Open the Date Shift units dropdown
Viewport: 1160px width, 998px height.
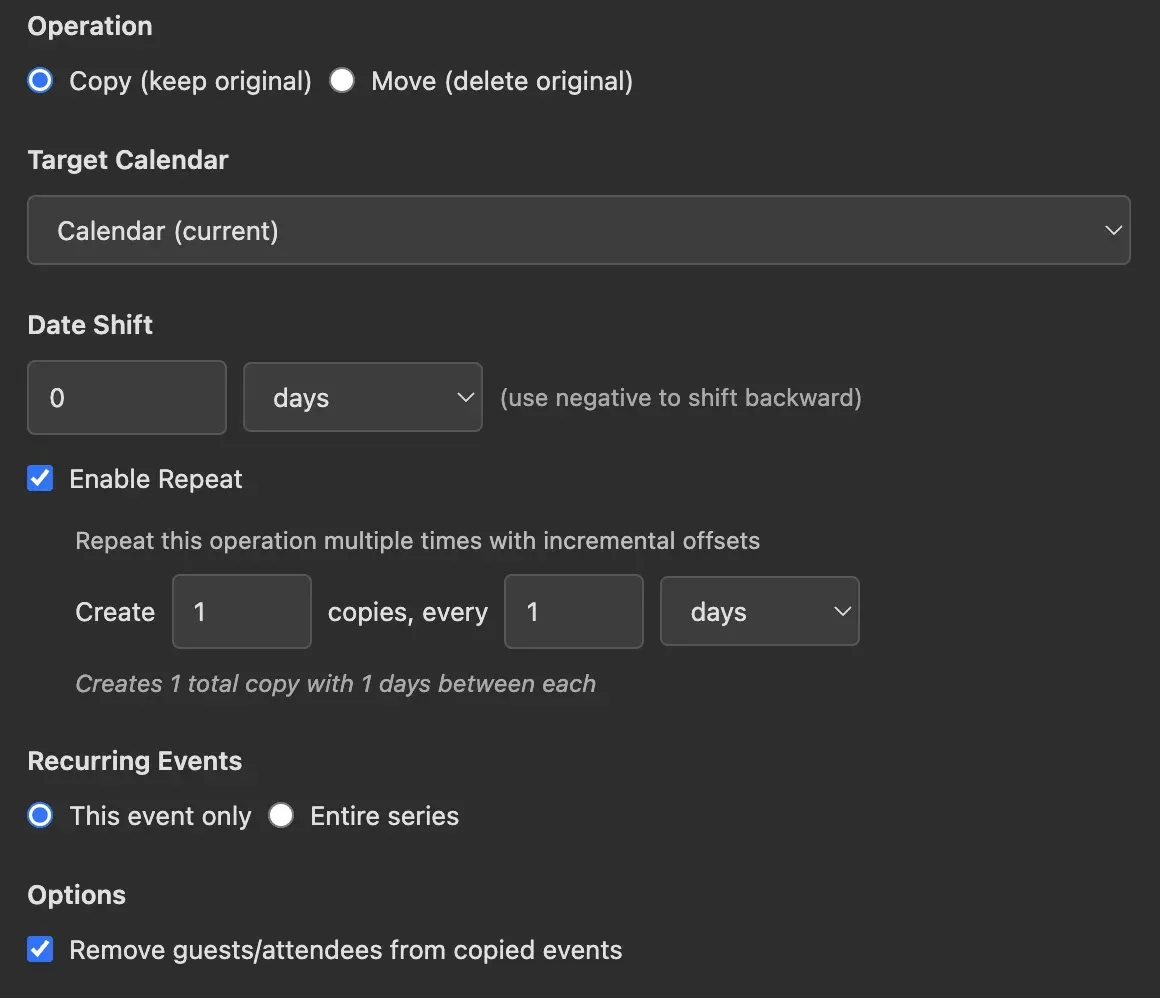[x=362, y=397]
